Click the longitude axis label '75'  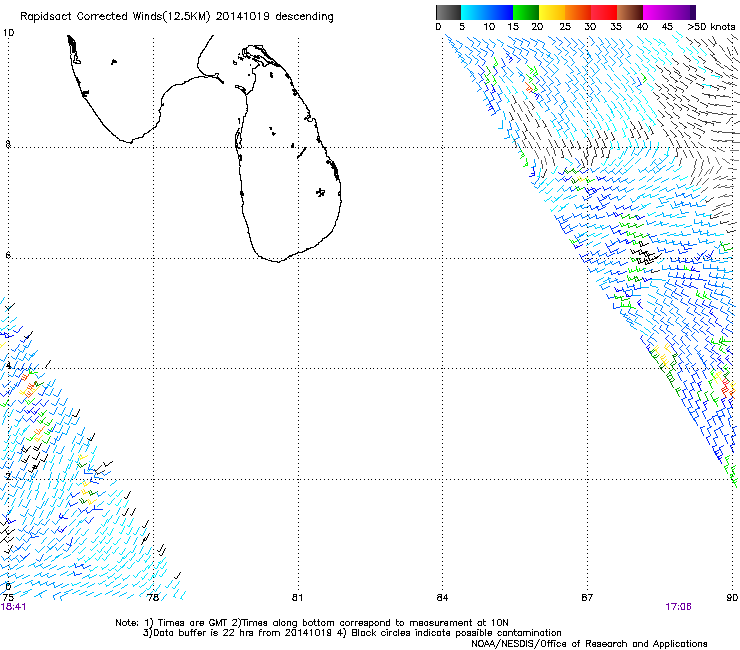(x=8, y=597)
